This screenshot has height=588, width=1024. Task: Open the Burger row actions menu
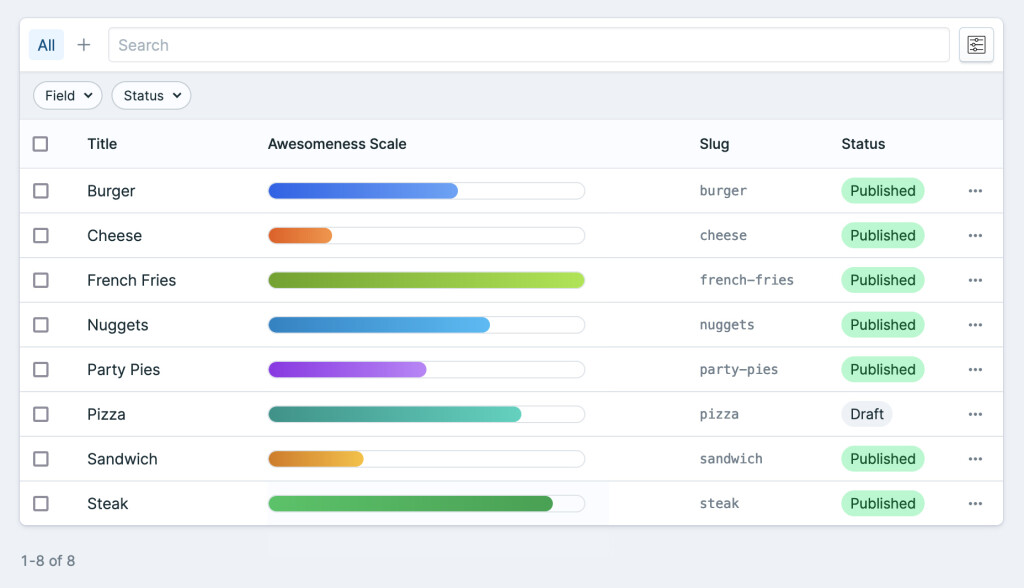(975, 191)
